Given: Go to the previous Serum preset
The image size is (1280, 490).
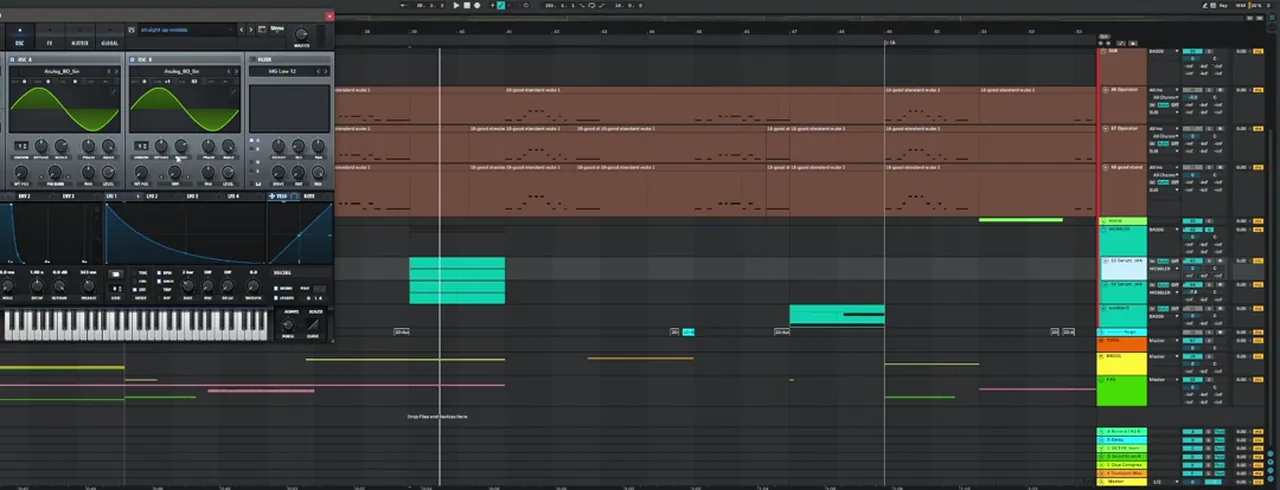Looking at the screenshot, I should [241, 30].
